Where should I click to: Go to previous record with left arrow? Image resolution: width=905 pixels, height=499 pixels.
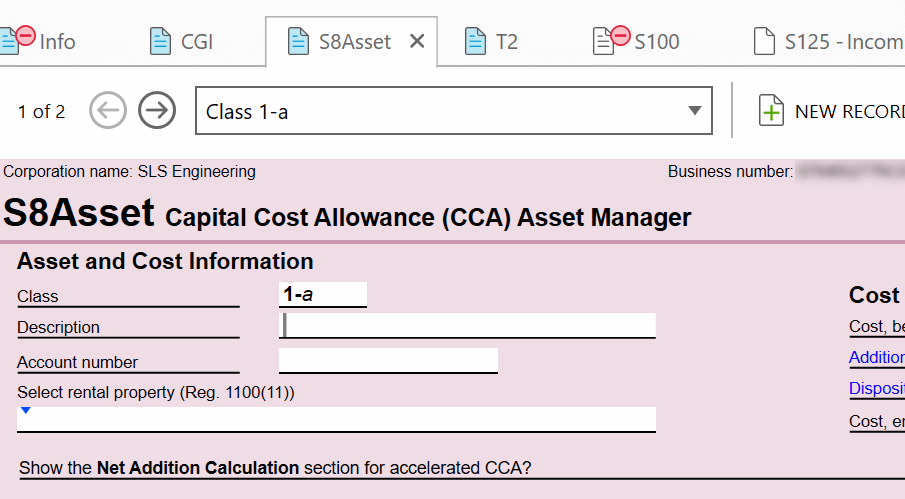(x=108, y=110)
